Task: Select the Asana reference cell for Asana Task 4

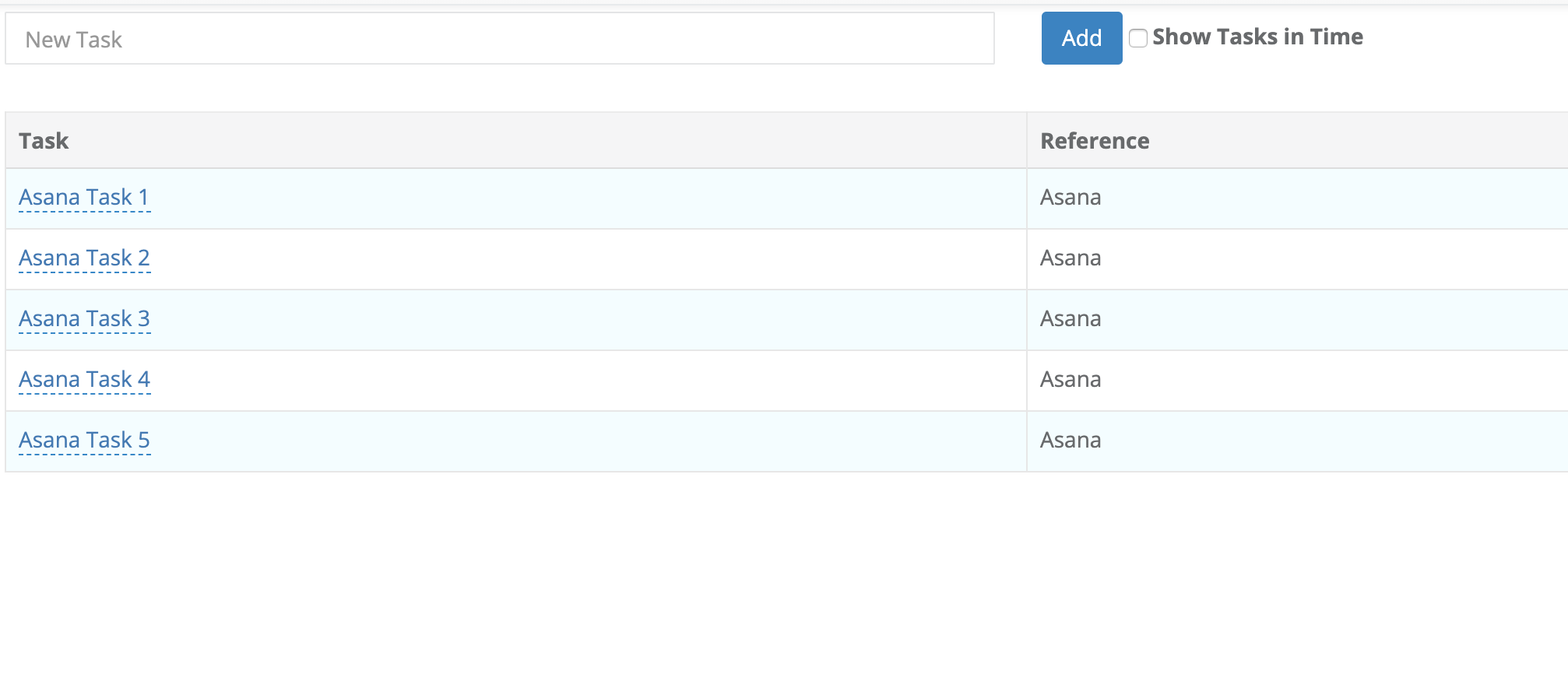Action: [1297, 381]
